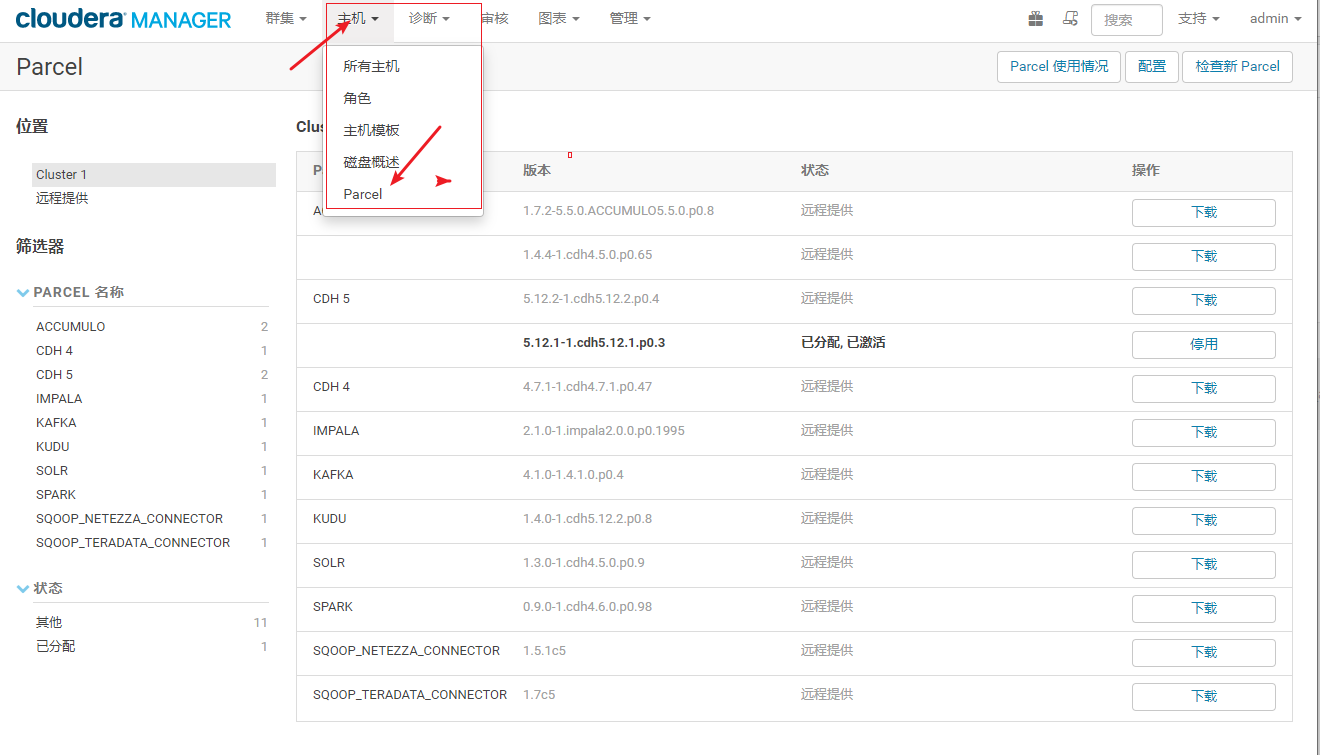Filter by SOLR in sidebar
Image resolution: width=1320 pixels, height=755 pixels.
(x=52, y=470)
